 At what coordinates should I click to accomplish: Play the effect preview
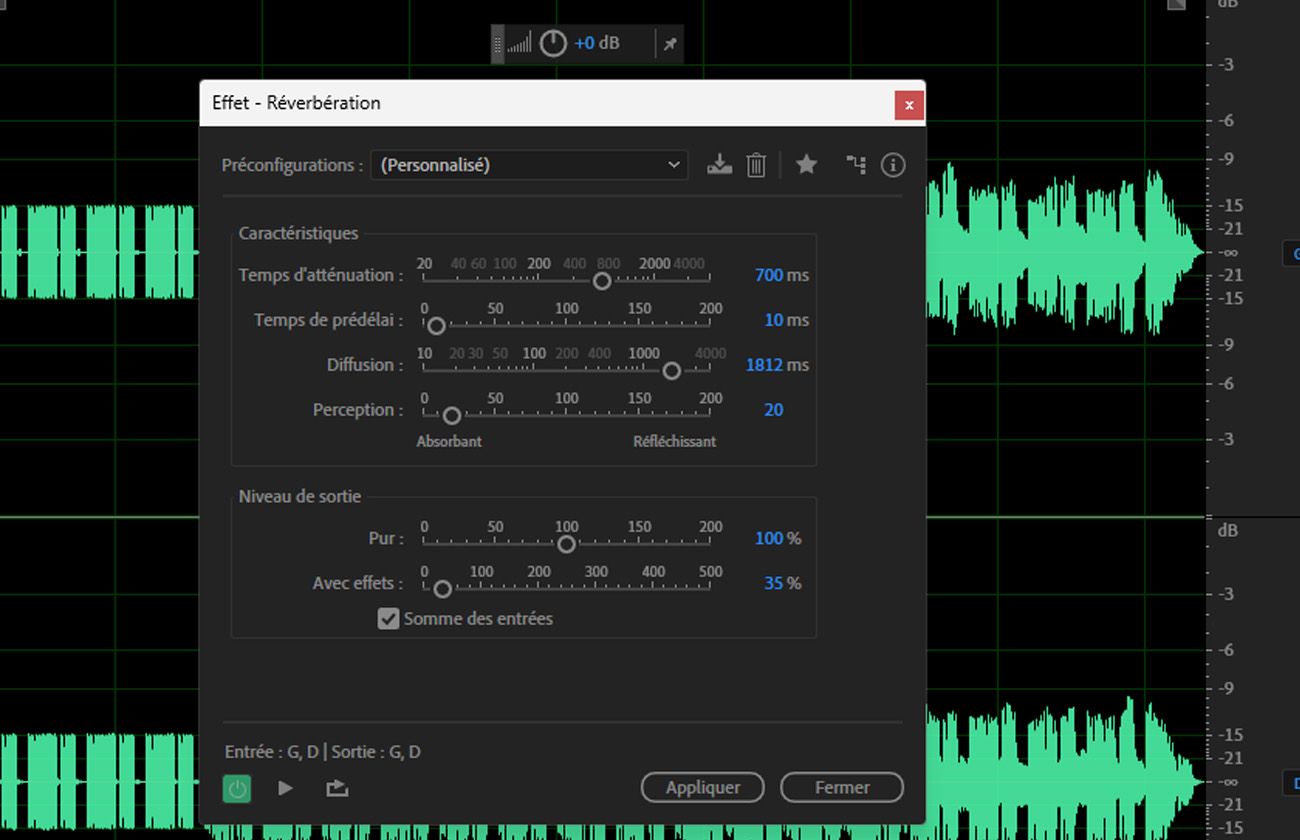pos(286,788)
